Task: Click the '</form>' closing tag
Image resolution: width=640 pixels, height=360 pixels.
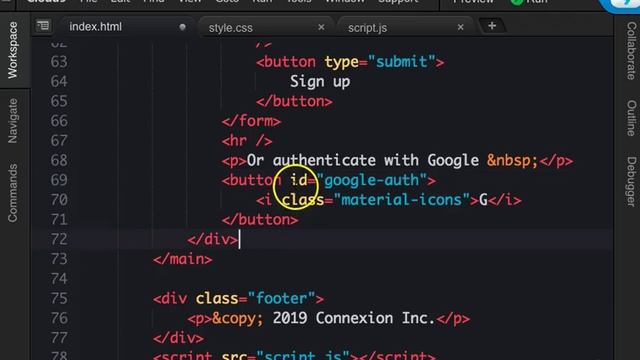Action: coord(251,121)
